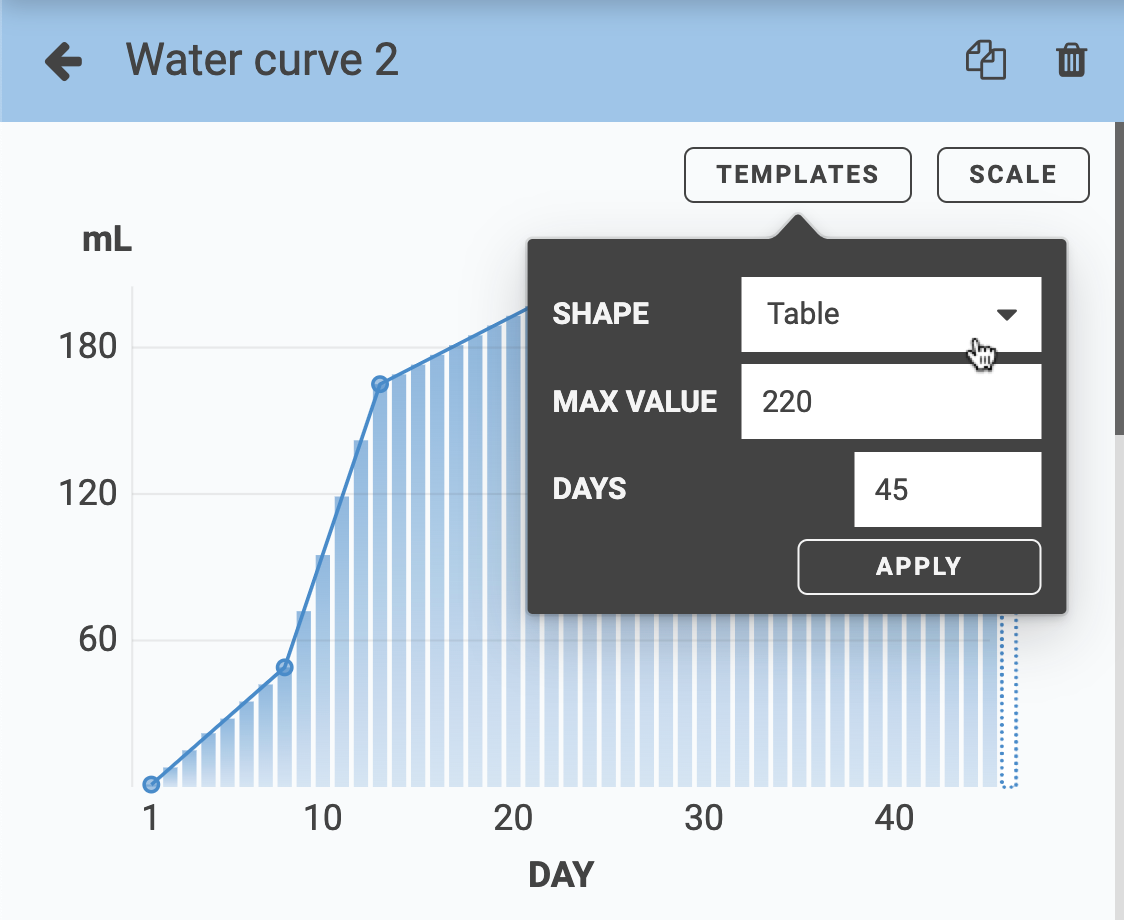The height and width of the screenshot is (920, 1124).
Task: Select the DAYS field showing 45
Action: click(x=947, y=489)
